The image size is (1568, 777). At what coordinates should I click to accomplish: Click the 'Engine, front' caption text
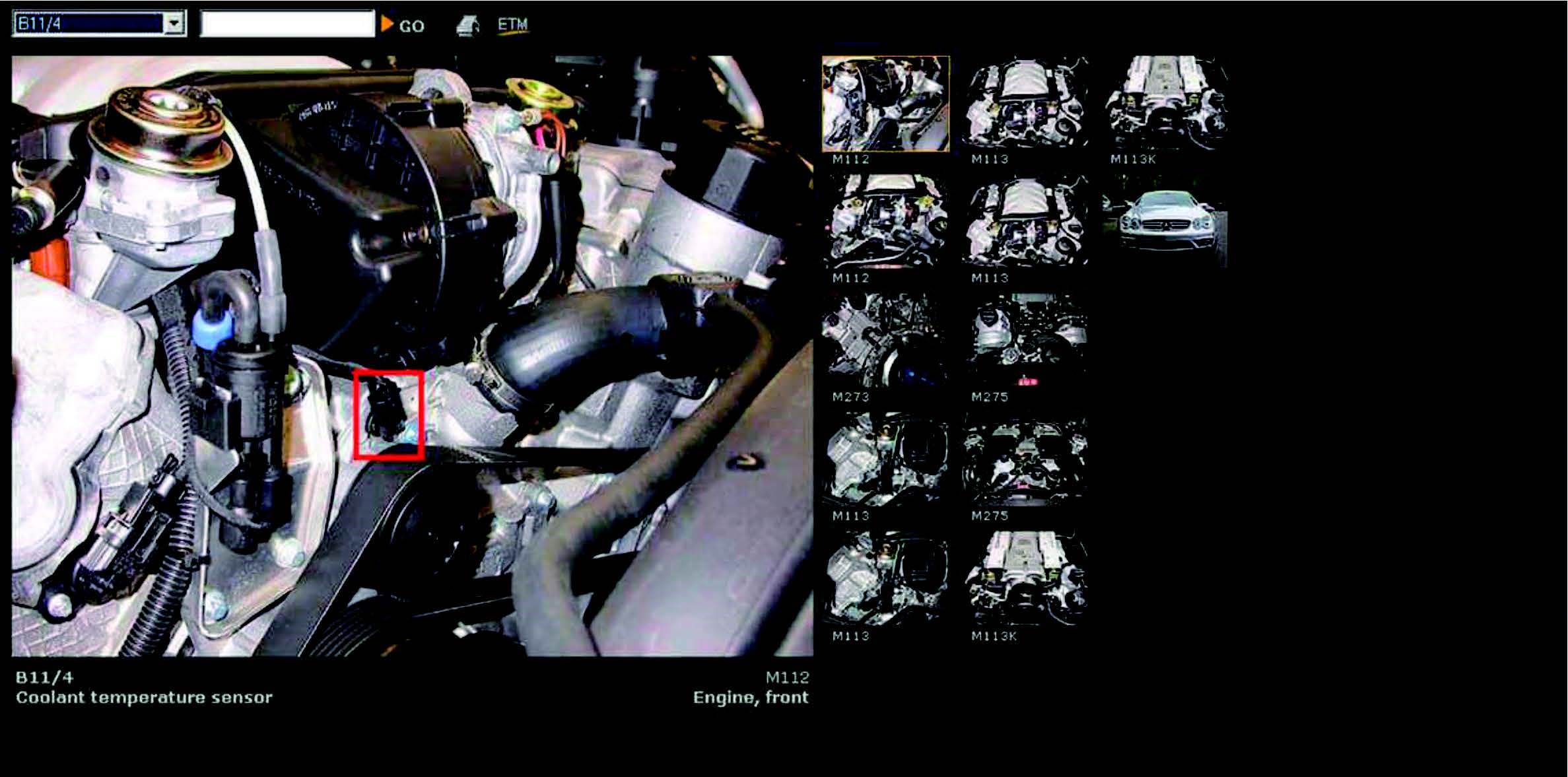751,698
